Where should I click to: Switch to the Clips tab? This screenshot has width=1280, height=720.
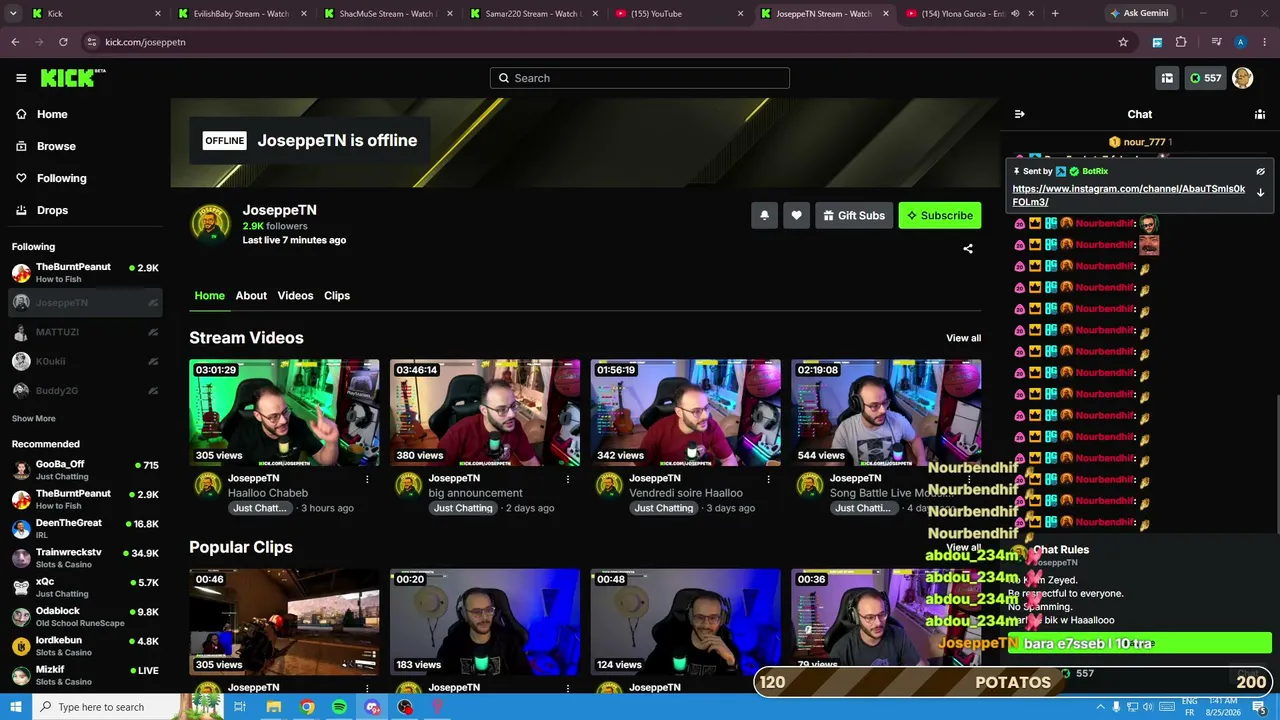pos(337,296)
